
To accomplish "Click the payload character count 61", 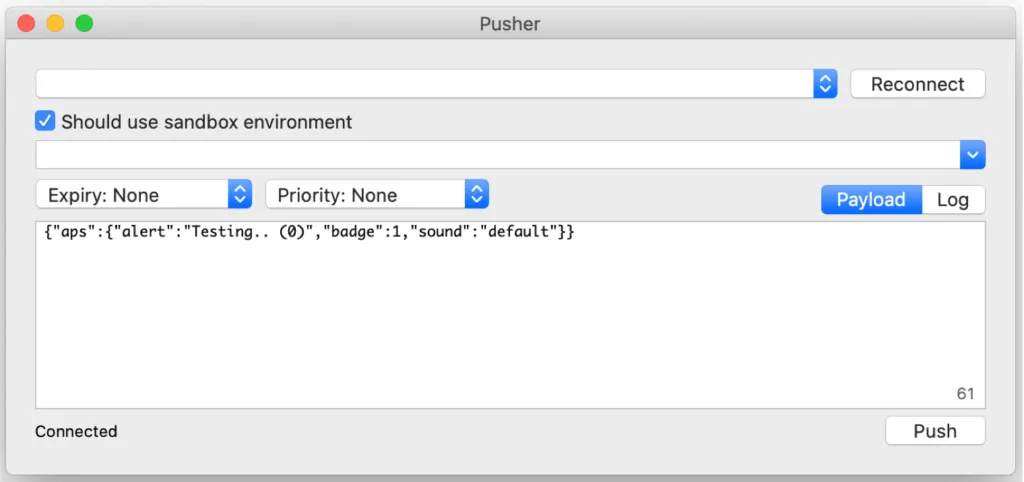I will [965, 394].
